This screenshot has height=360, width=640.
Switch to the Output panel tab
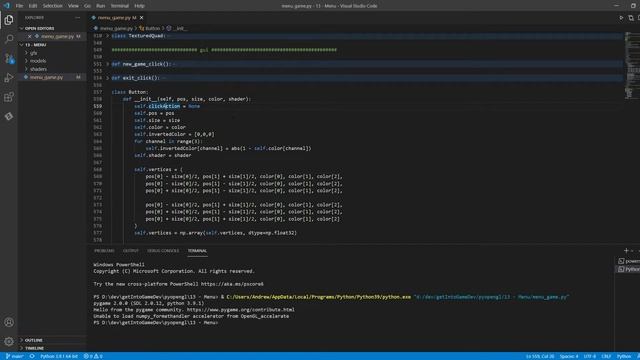pos(131,251)
